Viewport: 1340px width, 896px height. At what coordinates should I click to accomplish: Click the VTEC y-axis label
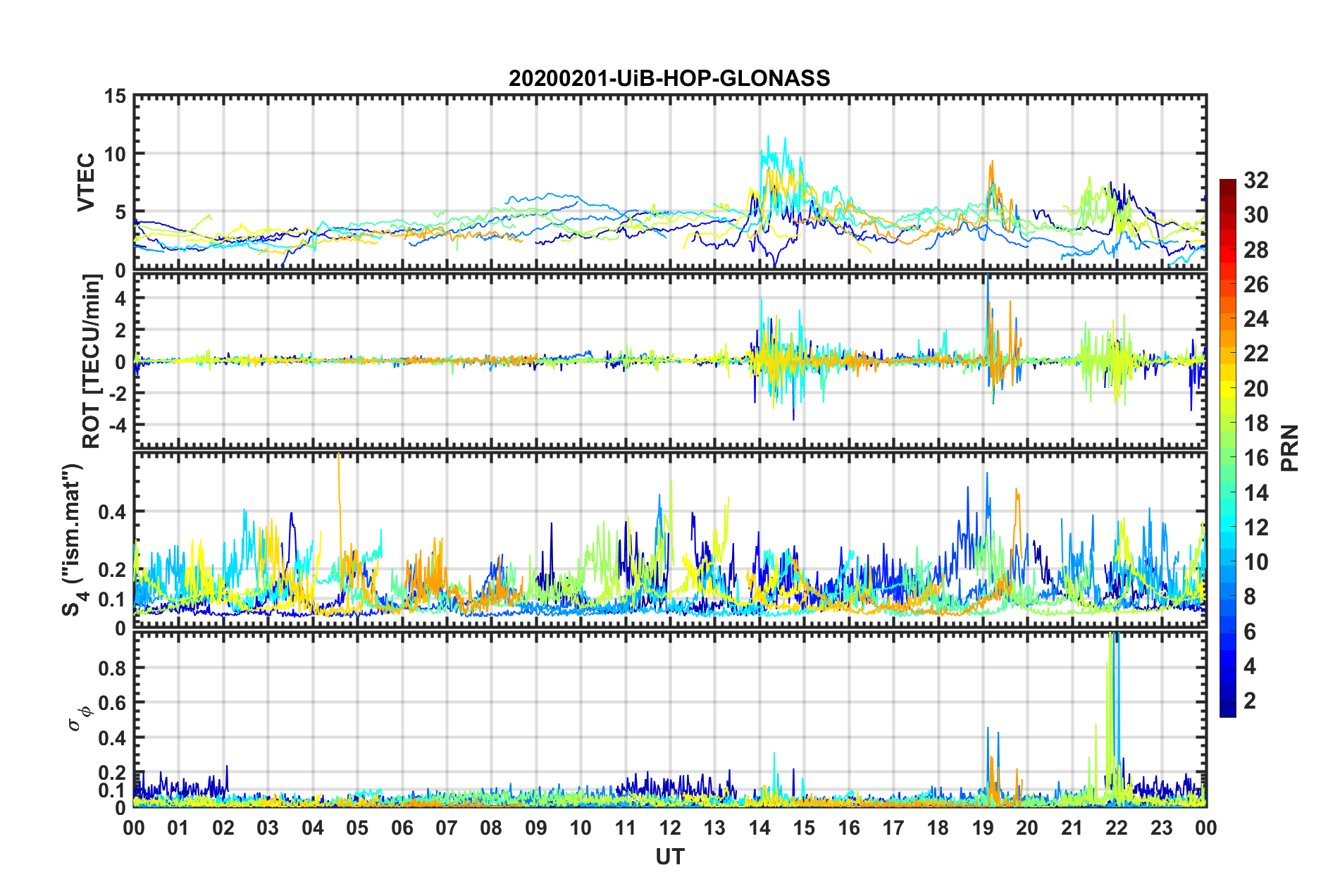click(86, 182)
